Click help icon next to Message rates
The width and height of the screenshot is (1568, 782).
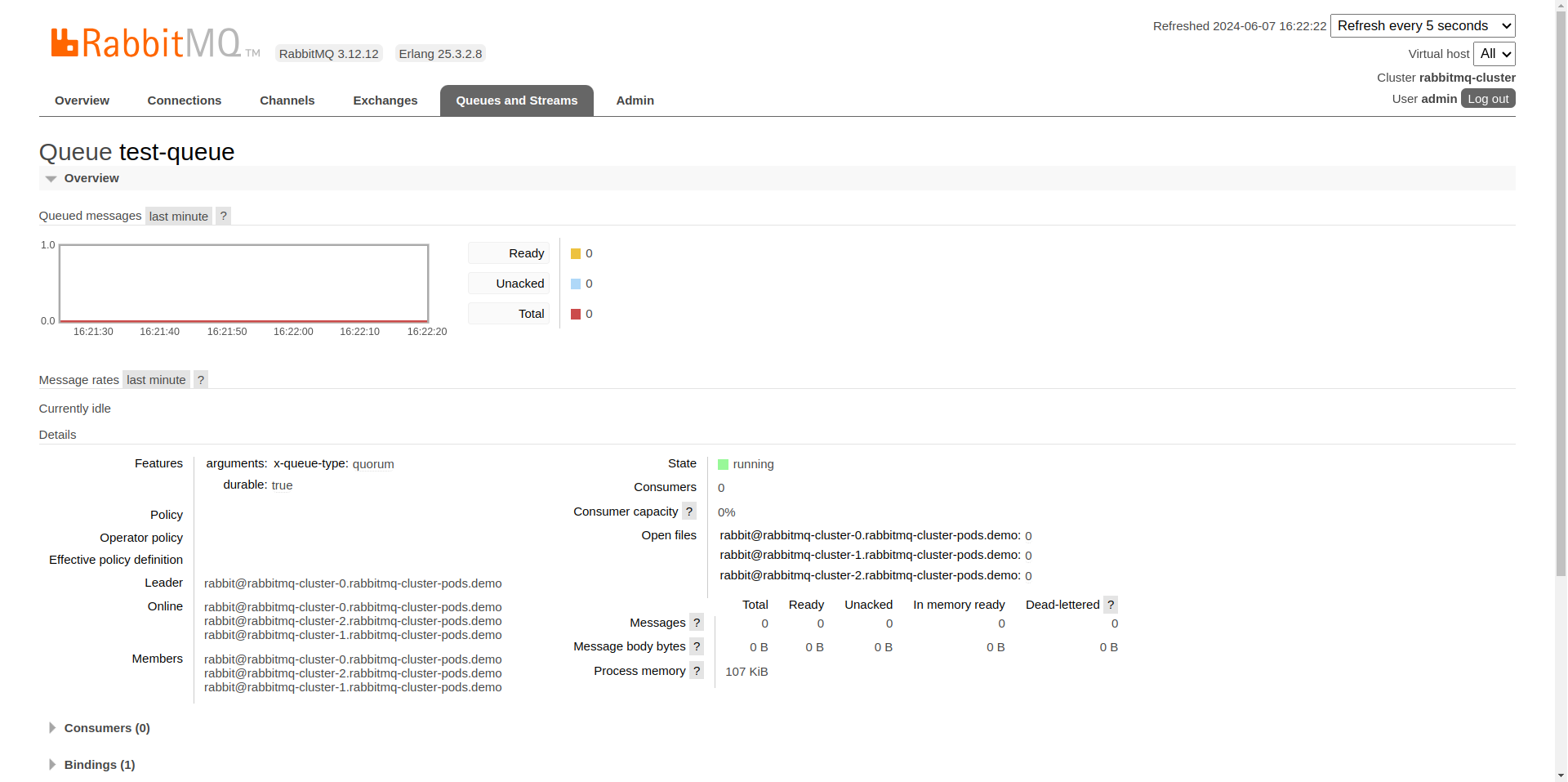click(x=201, y=380)
